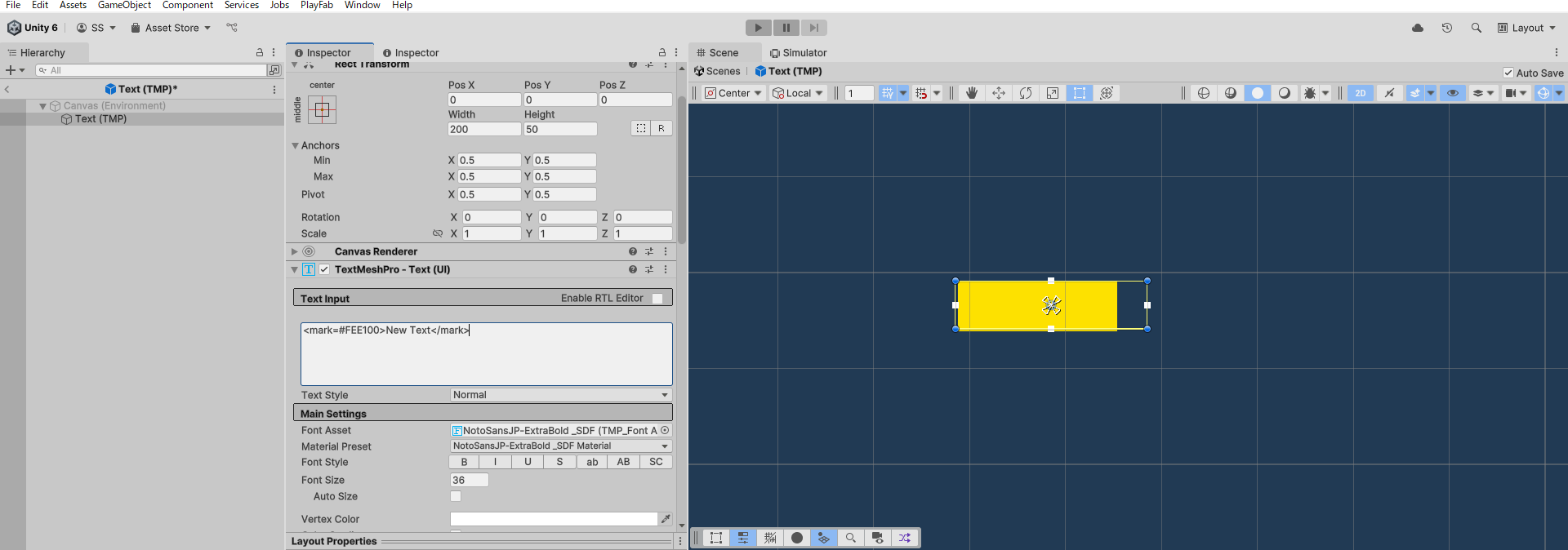The width and height of the screenshot is (1568, 550).
Task: Toggle Bold font style
Action: click(x=465, y=462)
